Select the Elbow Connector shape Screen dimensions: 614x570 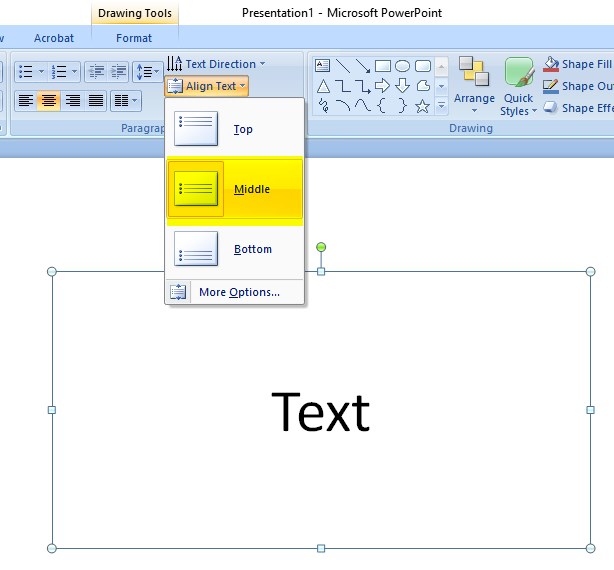click(343, 86)
